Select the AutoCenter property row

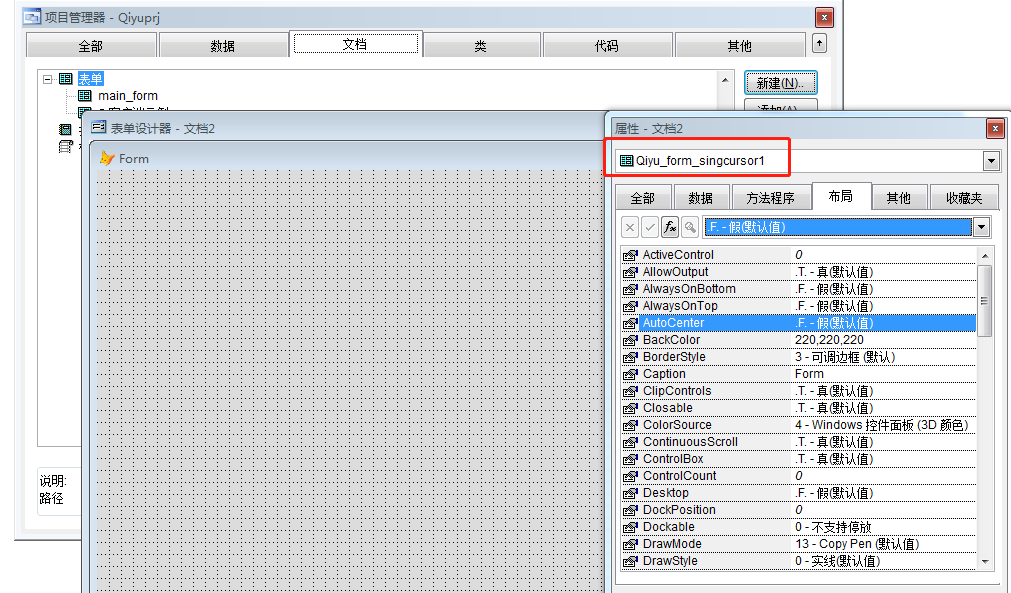(x=799, y=323)
